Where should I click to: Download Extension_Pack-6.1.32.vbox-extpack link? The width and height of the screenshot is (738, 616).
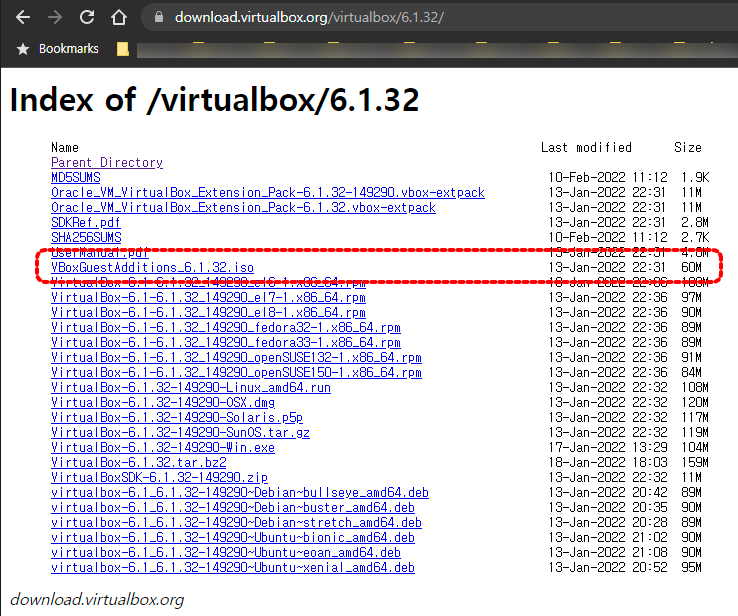point(243,208)
